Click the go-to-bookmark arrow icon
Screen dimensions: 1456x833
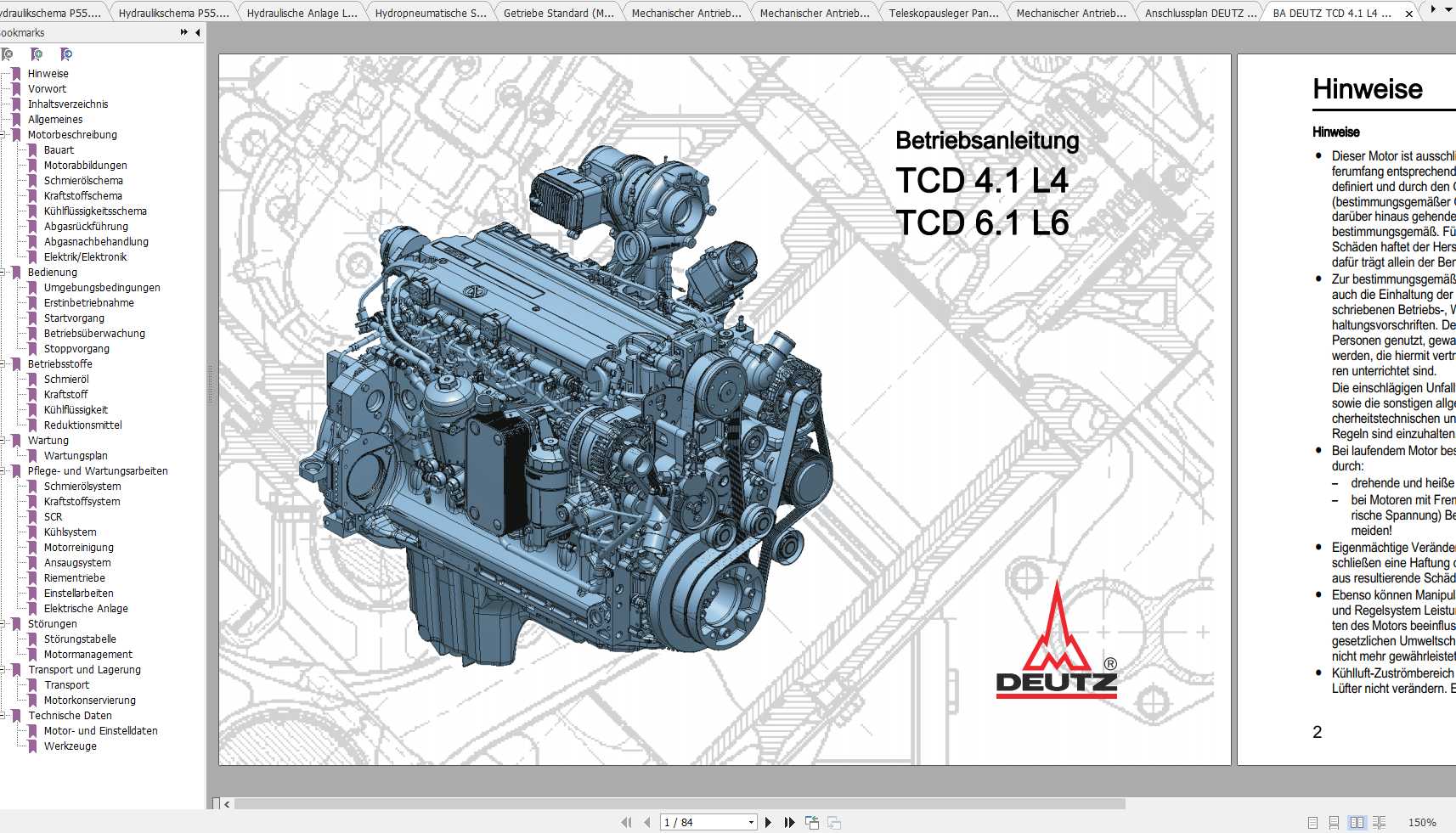coord(66,54)
